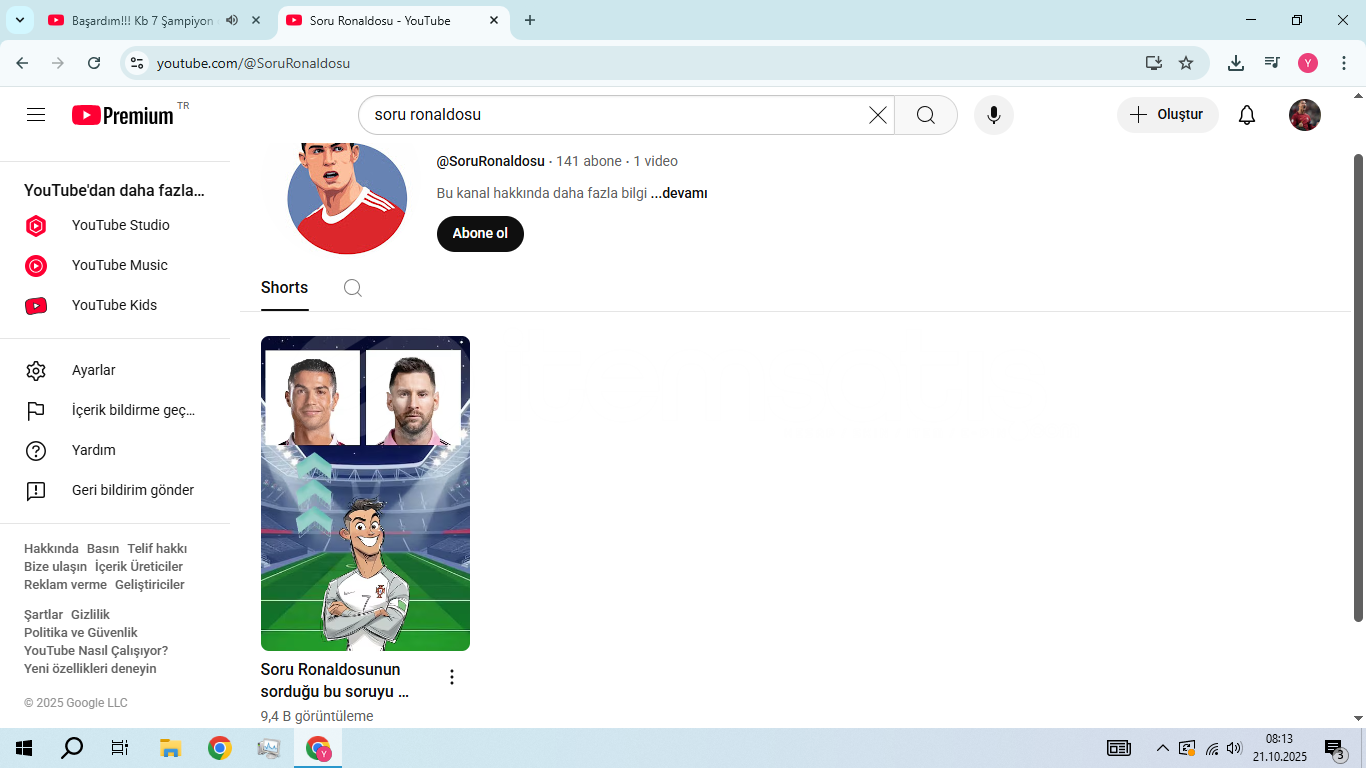Open the Gizlilik footer link
The height and width of the screenshot is (768, 1366).
[x=90, y=615]
